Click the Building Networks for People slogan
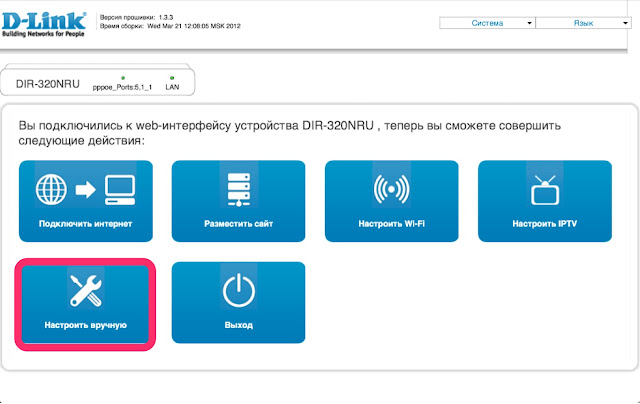This screenshot has height=404, width=640. point(43,34)
